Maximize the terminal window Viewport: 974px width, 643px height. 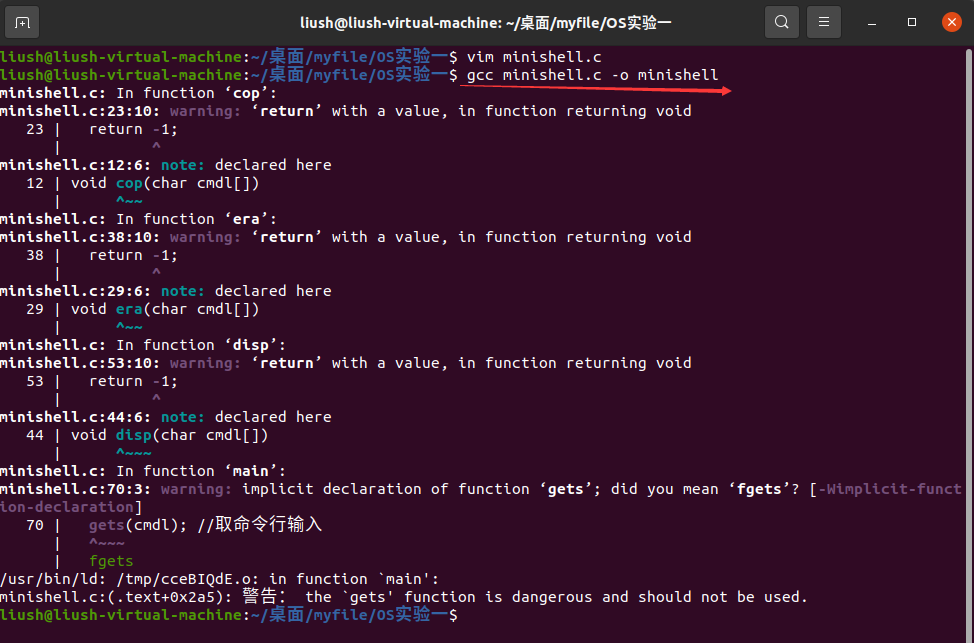pyautogui.click(x=912, y=21)
